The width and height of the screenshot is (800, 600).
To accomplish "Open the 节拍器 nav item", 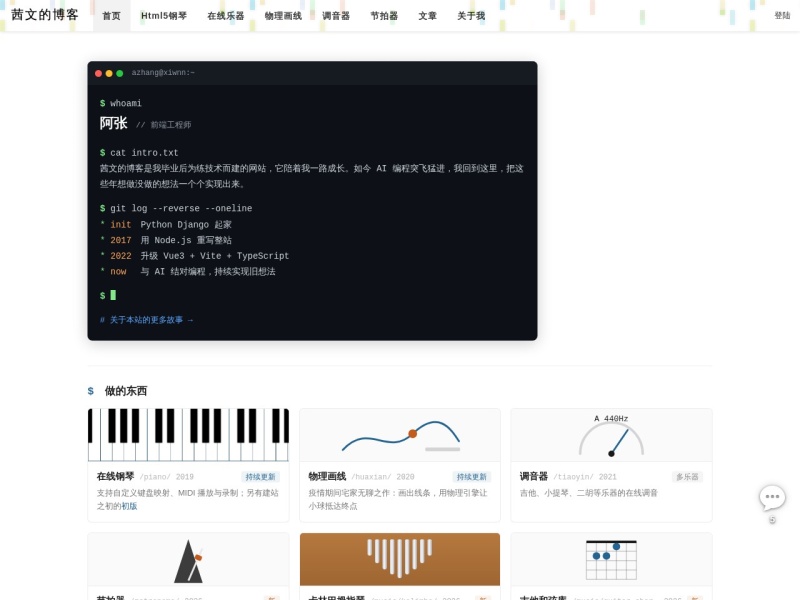I will click(x=384, y=16).
